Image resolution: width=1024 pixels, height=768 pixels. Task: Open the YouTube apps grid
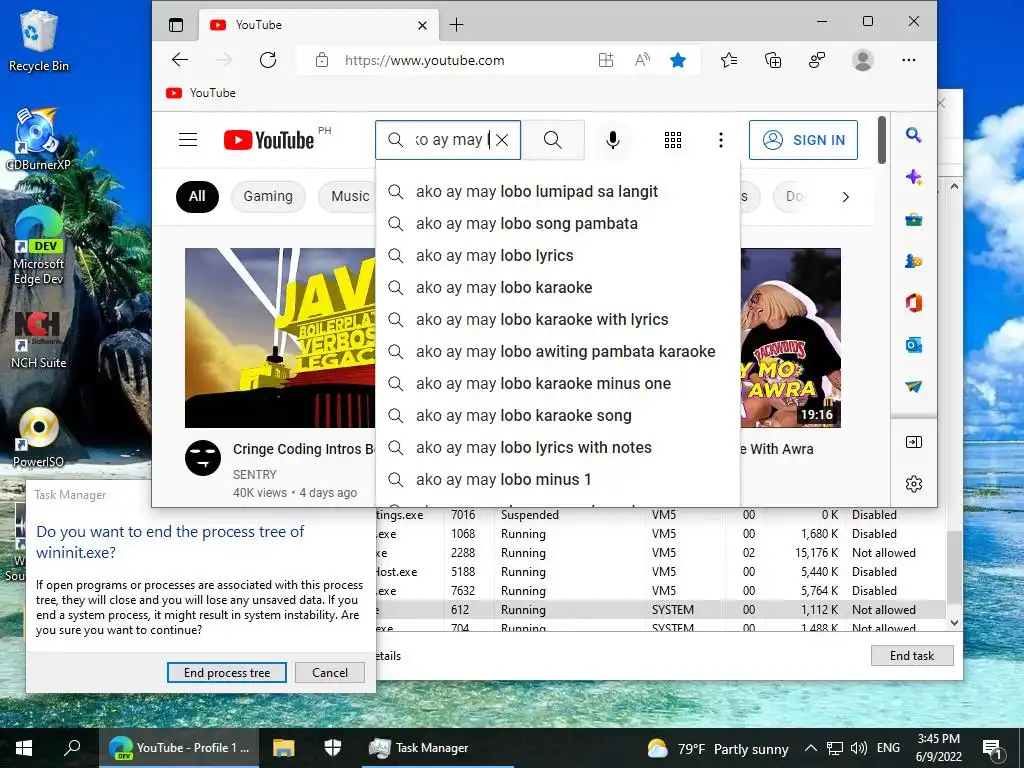(673, 140)
